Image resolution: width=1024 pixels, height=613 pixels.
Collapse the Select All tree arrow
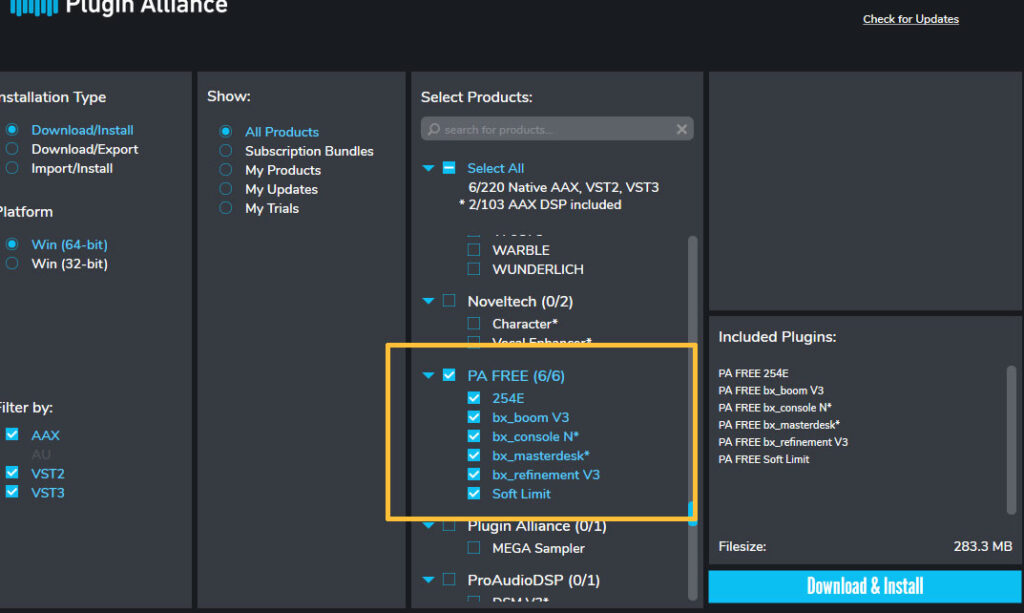coord(428,168)
